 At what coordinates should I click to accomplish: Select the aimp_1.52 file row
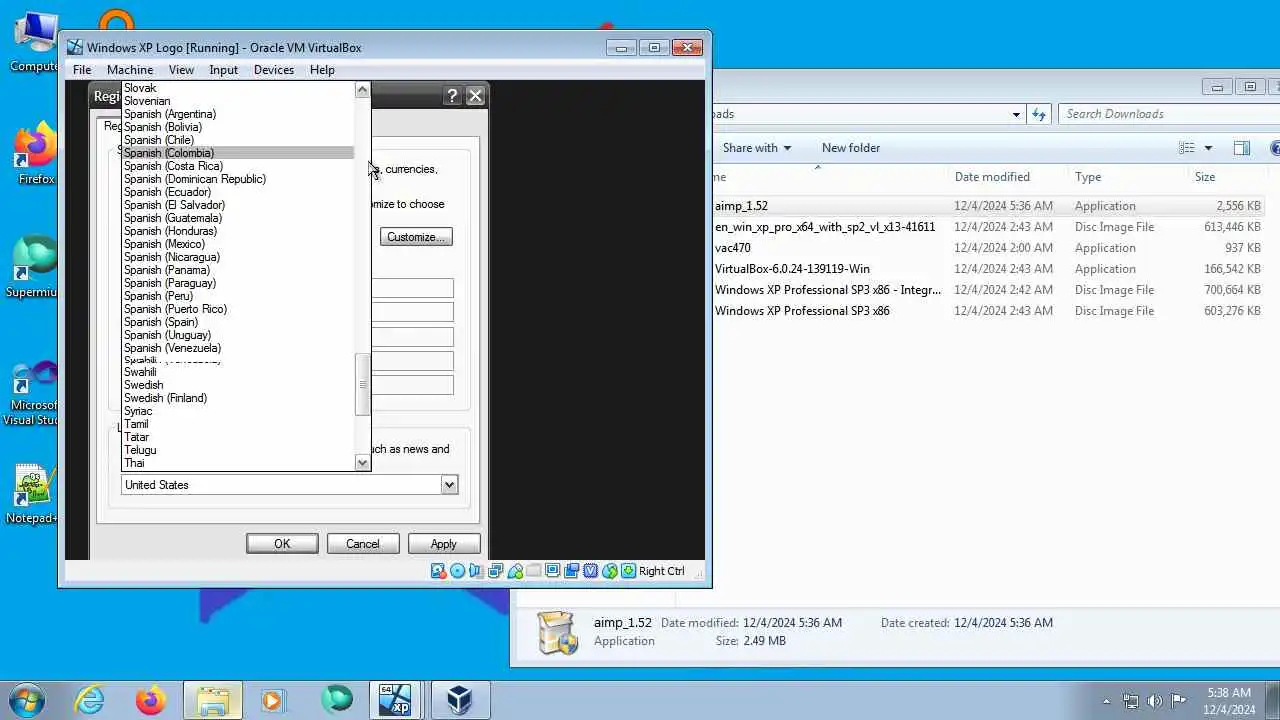tap(990, 206)
